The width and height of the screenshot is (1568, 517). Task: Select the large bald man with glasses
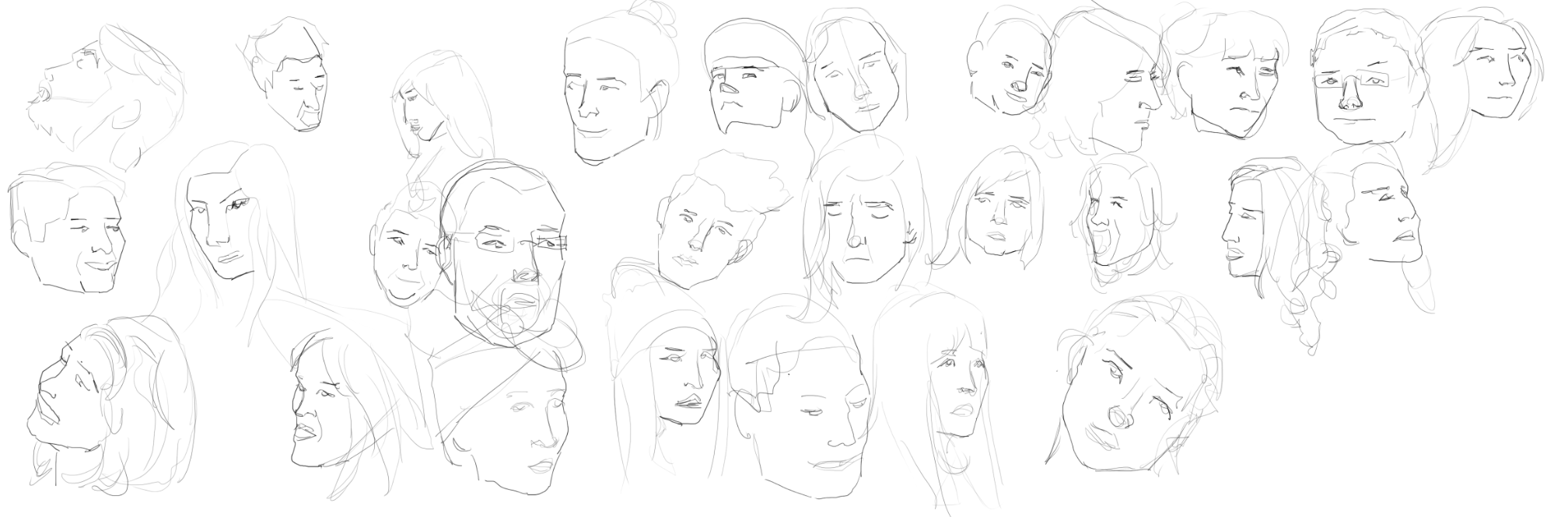pyautogui.click(x=506, y=257)
